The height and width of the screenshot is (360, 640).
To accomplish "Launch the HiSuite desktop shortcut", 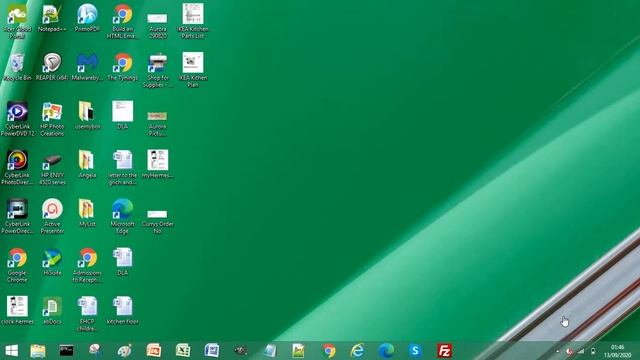I will coord(52,261).
